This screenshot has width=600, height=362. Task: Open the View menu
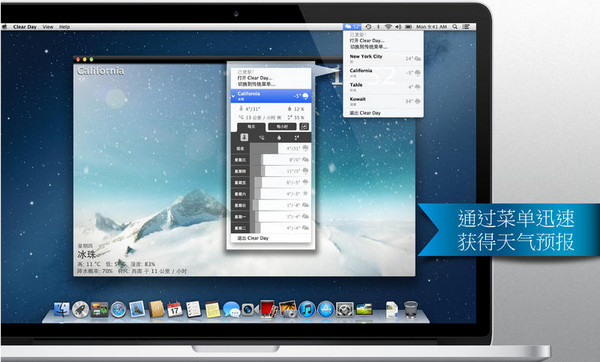[48, 27]
